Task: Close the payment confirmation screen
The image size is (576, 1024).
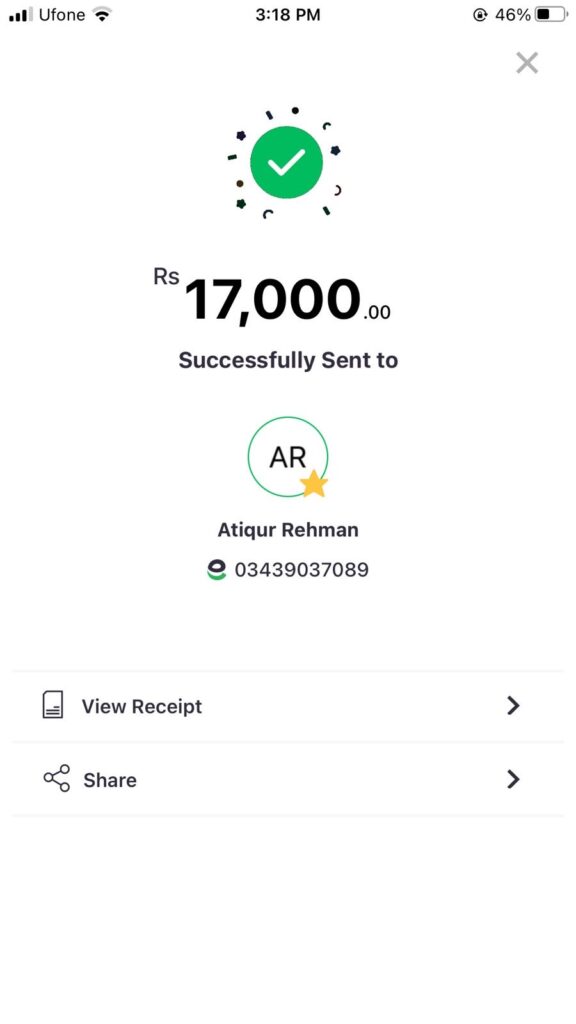Action: (x=527, y=63)
